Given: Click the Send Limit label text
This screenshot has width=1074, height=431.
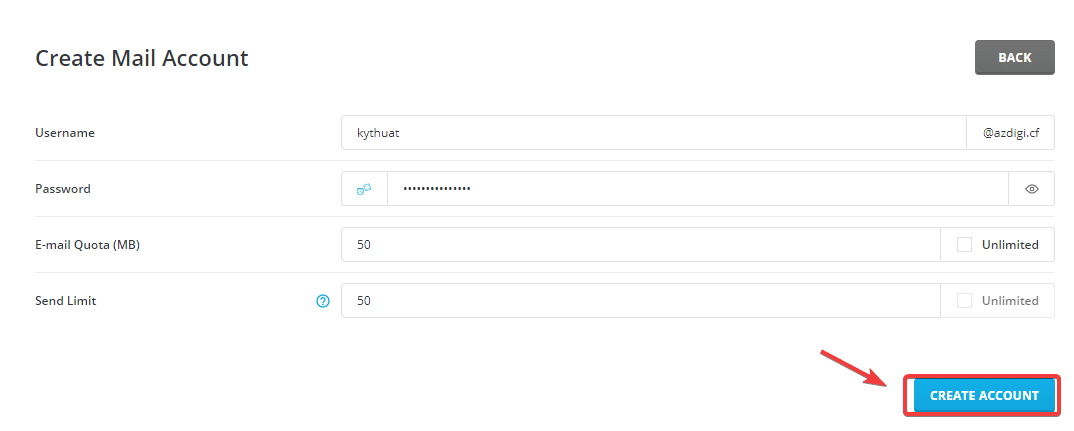Looking at the screenshot, I should 66,300.
